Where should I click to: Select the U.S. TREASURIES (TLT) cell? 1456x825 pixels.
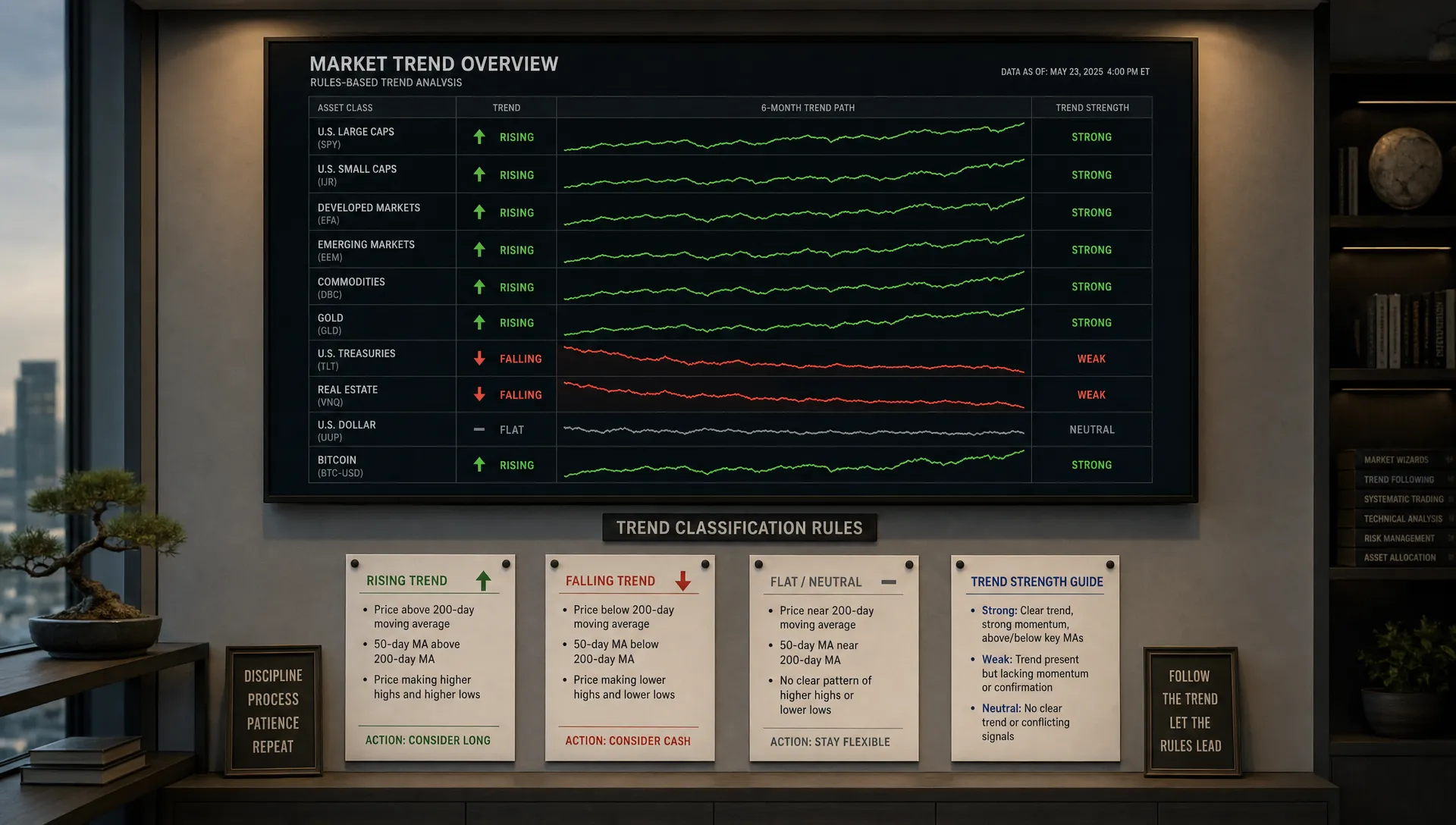tap(382, 359)
